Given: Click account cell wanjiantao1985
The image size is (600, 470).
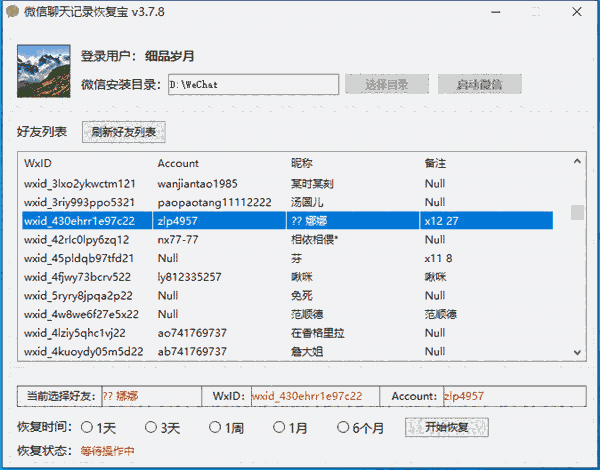Looking at the screenshot, I should tap(197, 184).
